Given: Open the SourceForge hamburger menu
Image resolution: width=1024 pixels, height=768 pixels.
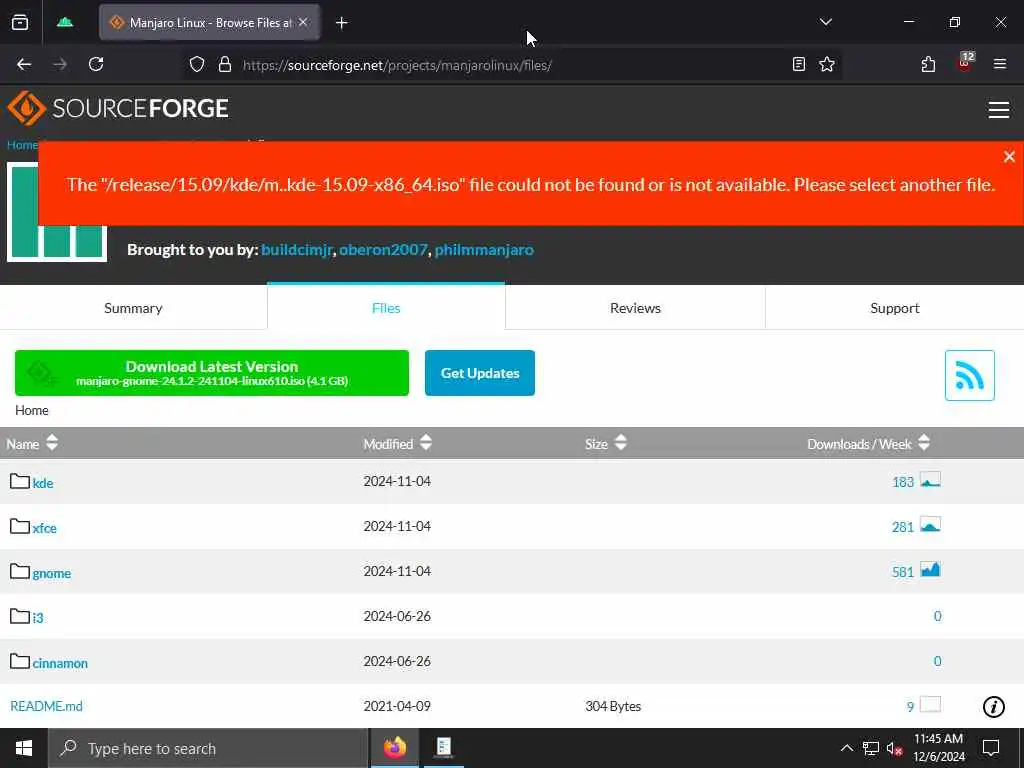Looking at the screenshot, I should 999,110.
